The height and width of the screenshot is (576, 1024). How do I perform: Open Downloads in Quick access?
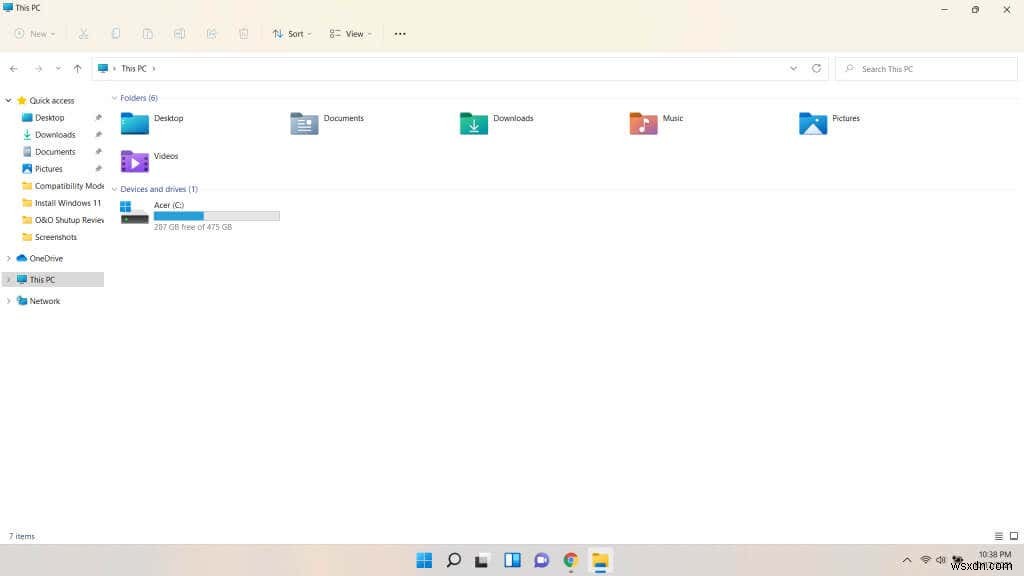pos(55,135)
